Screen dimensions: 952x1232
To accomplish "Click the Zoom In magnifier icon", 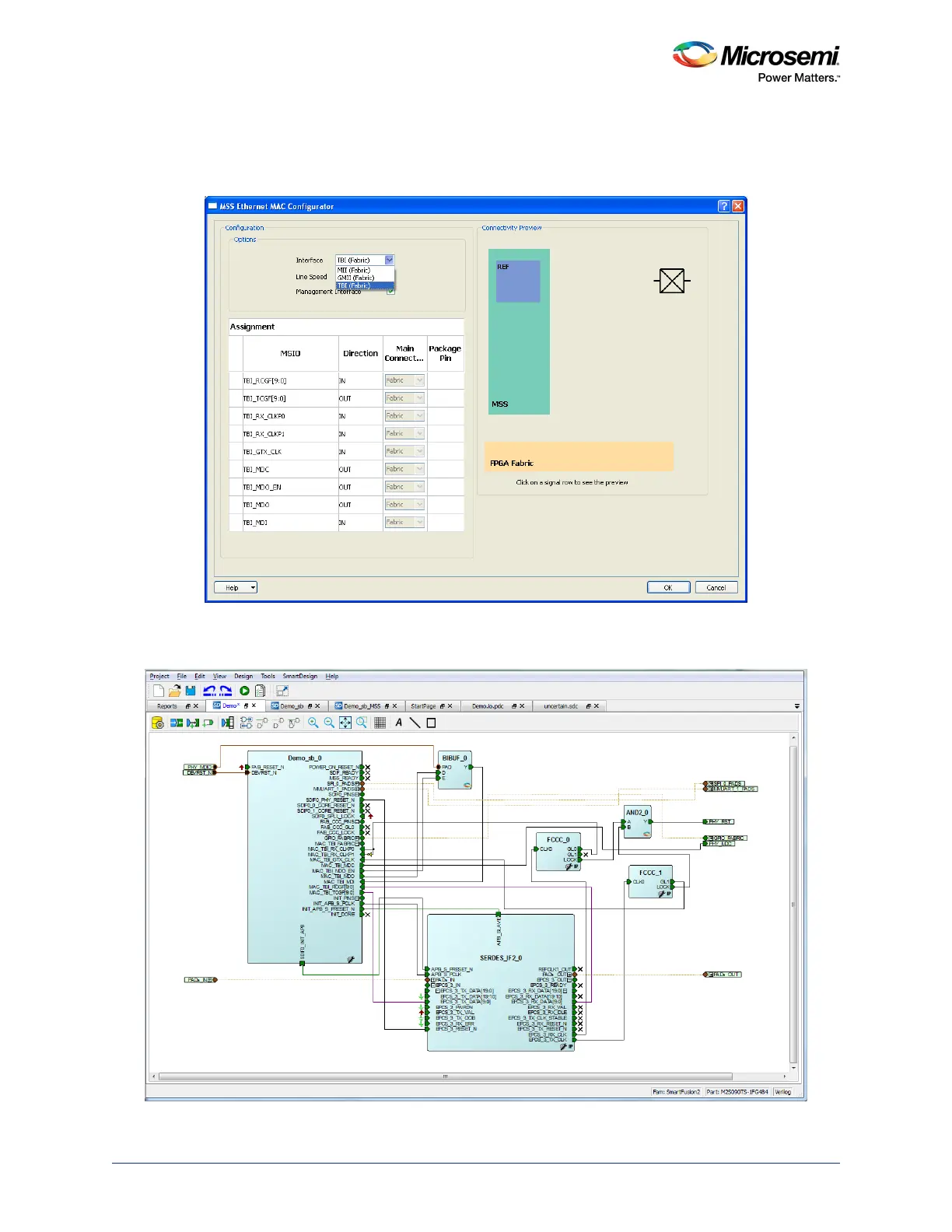I will [x=313, y=723].
